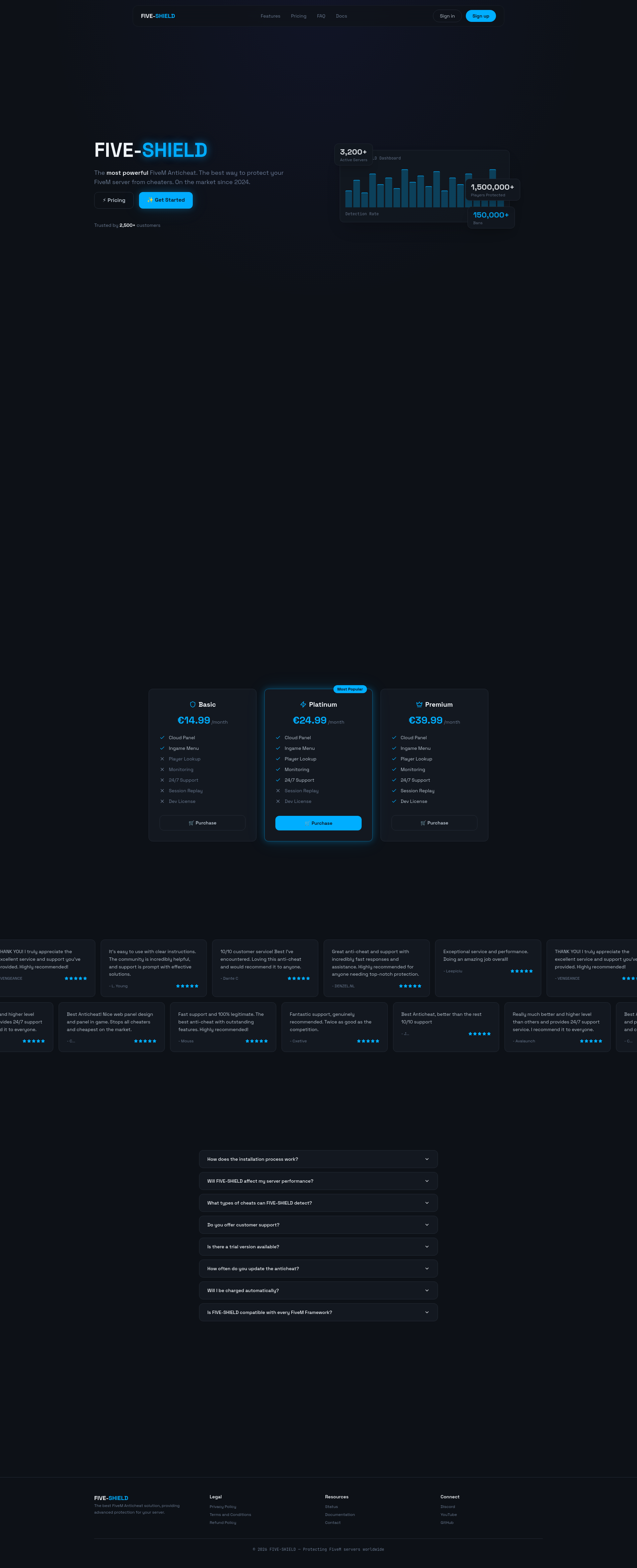The height and width of the screenshot is (1568, 637).
Task: Open Docs in the top navigation
Action: (x=342, y=17)
